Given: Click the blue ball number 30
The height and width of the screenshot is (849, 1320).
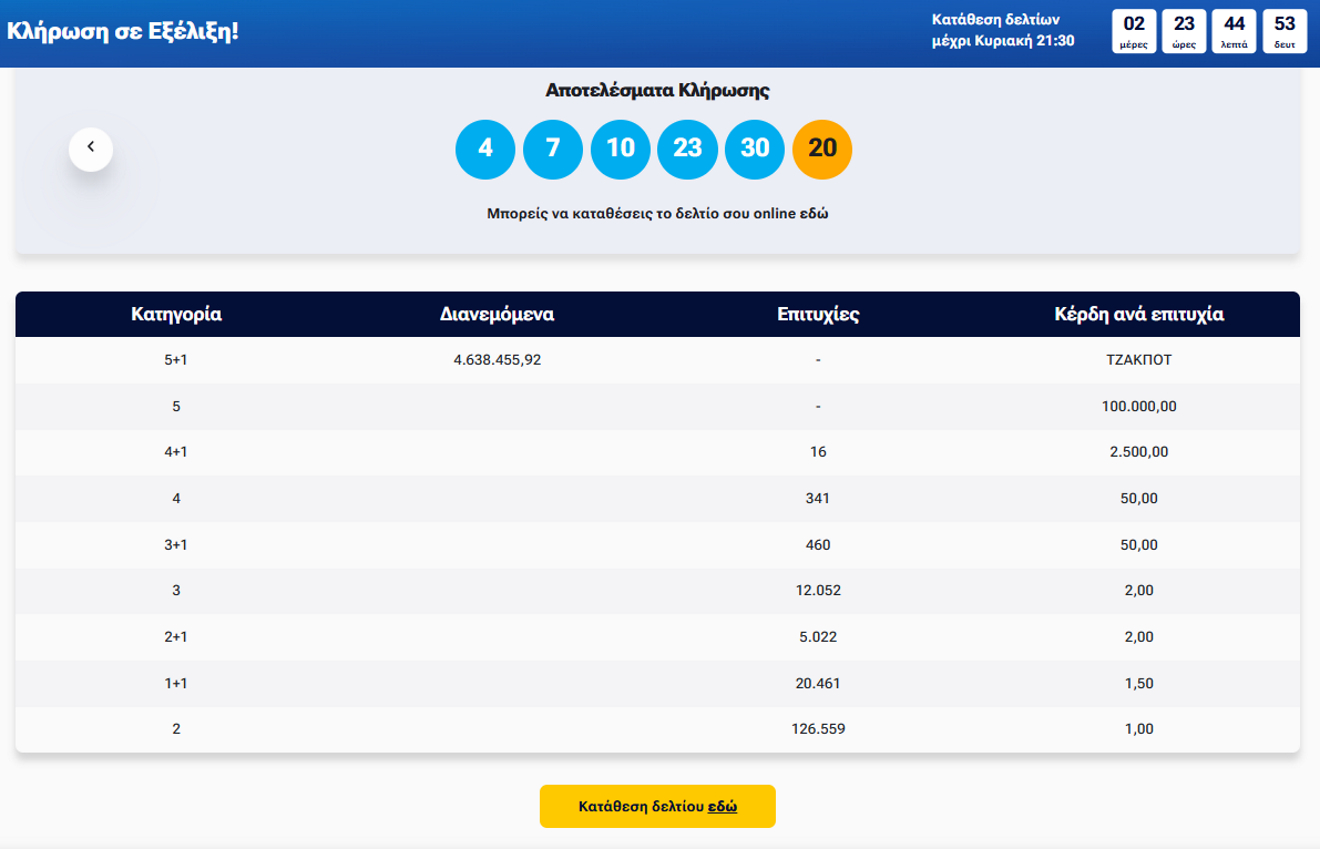Looking at the screenshot, I should coord(755,148).
